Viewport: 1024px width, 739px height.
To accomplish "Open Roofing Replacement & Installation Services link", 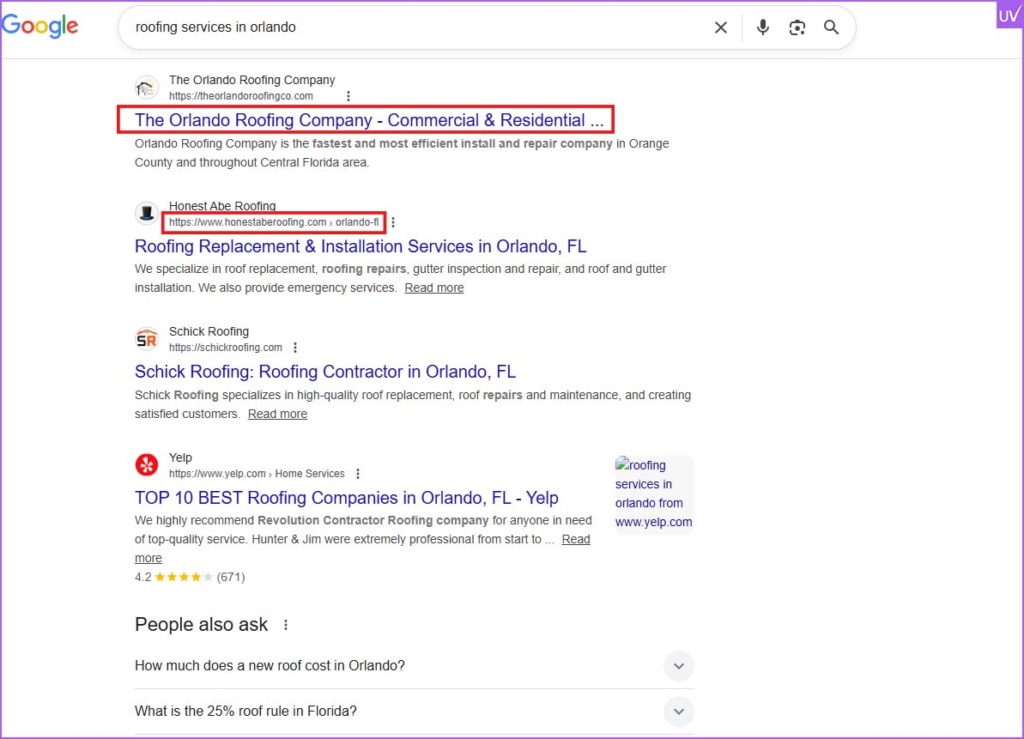I will coord(360,246).
